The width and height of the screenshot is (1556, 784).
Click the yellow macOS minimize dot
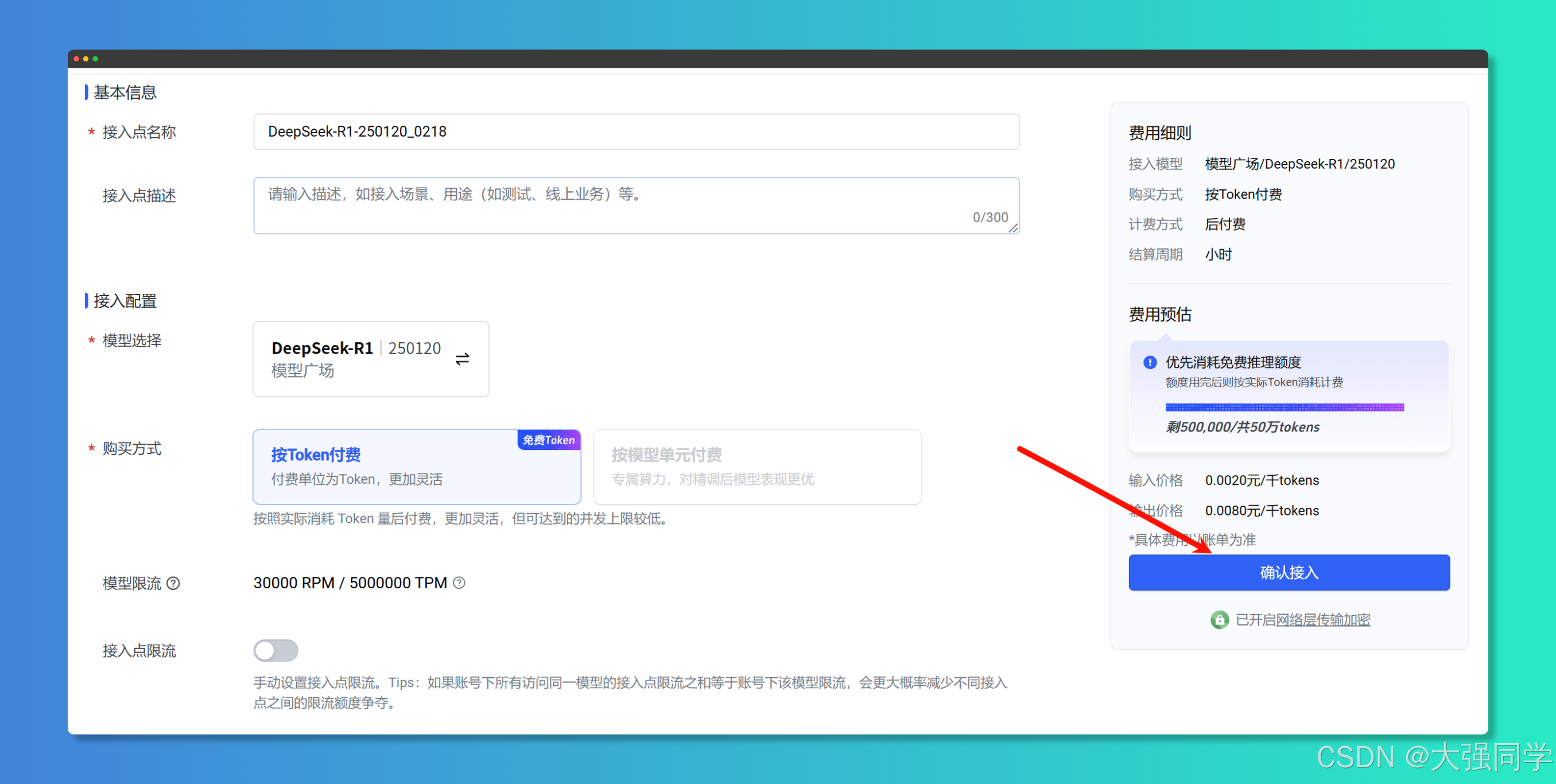[x=86, y=59]
